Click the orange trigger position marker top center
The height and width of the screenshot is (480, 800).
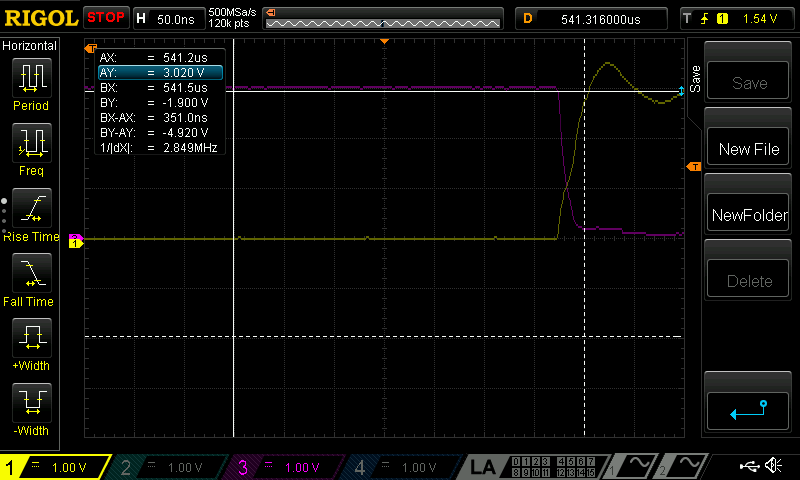(385, 41)
